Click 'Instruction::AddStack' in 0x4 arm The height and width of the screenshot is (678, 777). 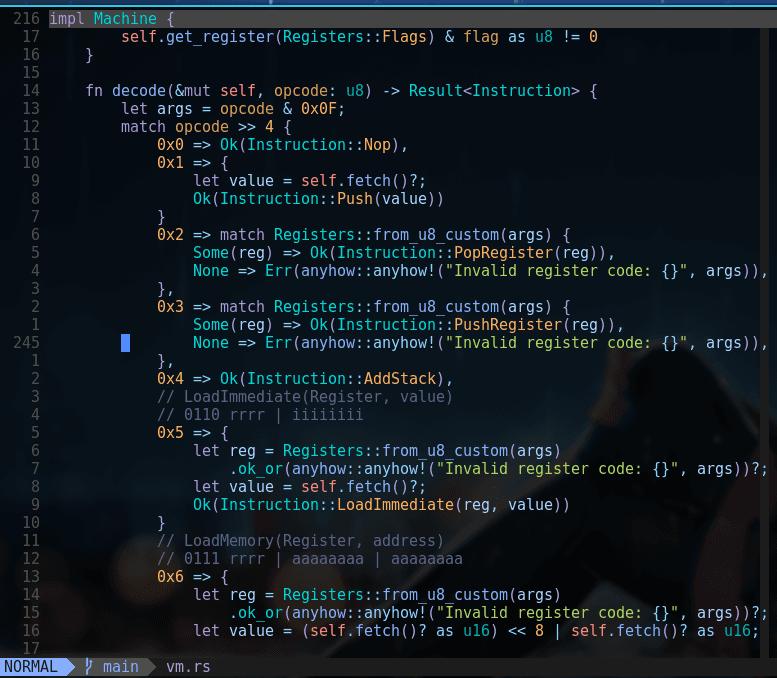pyautogui.click(x=341, y=379)
